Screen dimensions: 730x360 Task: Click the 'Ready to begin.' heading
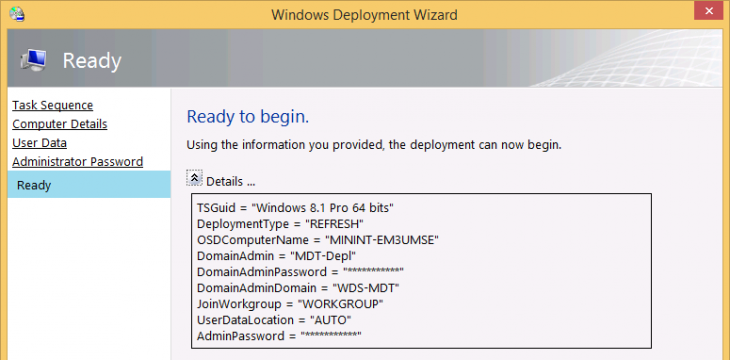(248, 117)
